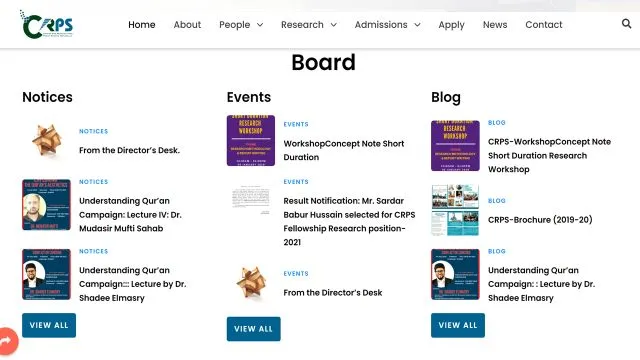640x360 pixels.
Task: Open Result Notification Sardar Babur Hussain link
Action: click(349, 221)
